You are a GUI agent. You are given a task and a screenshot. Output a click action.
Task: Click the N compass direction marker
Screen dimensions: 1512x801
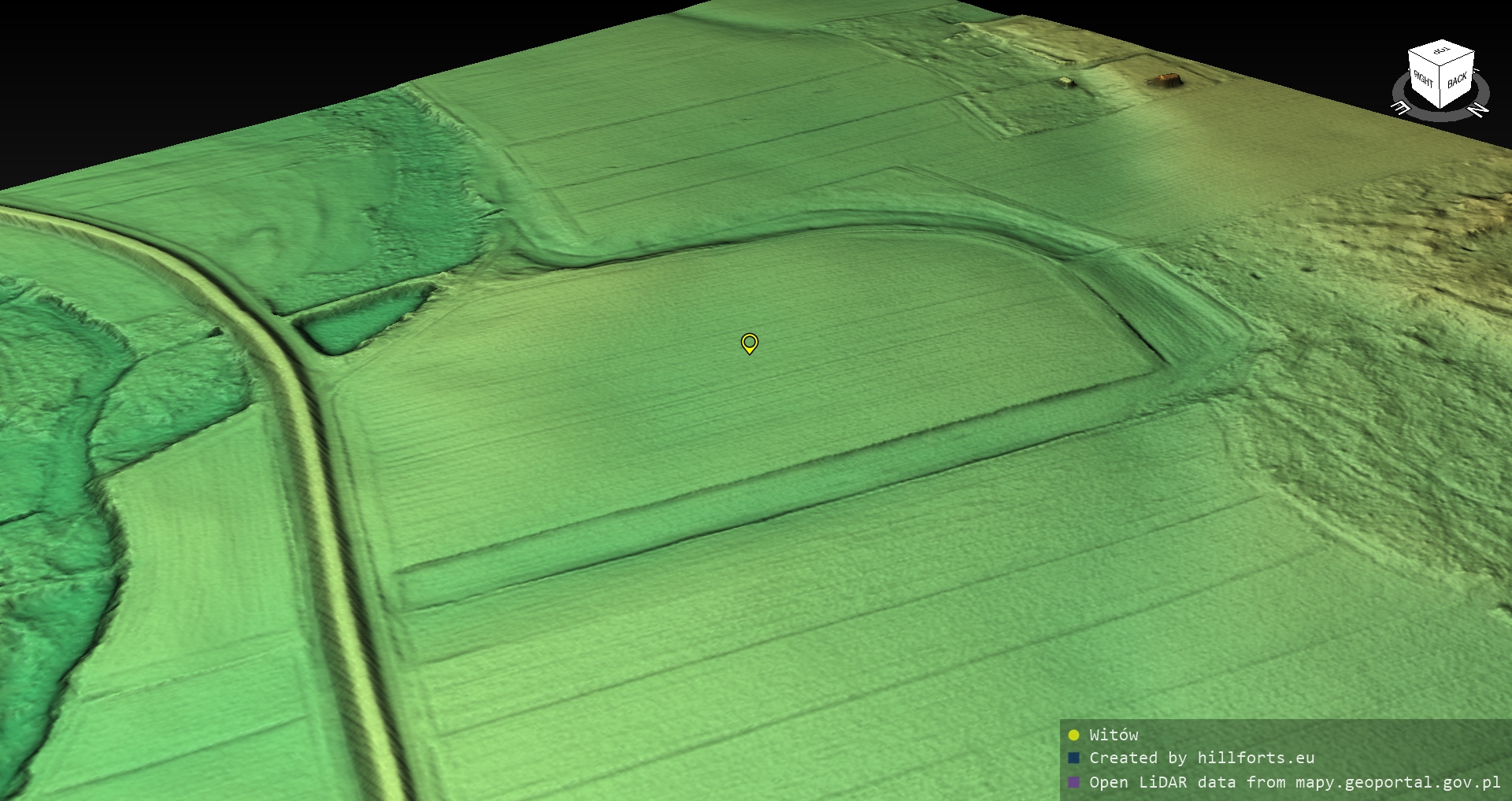coord(1479,109)
